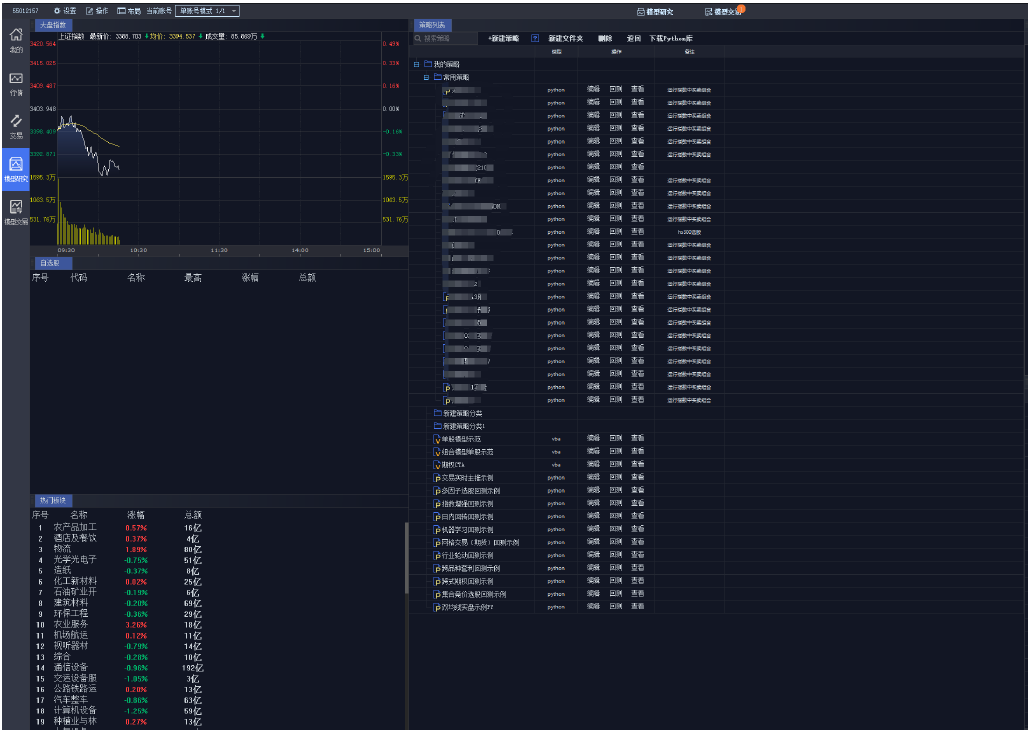Click vba file icon of 单股模型示范

point(437,439)
